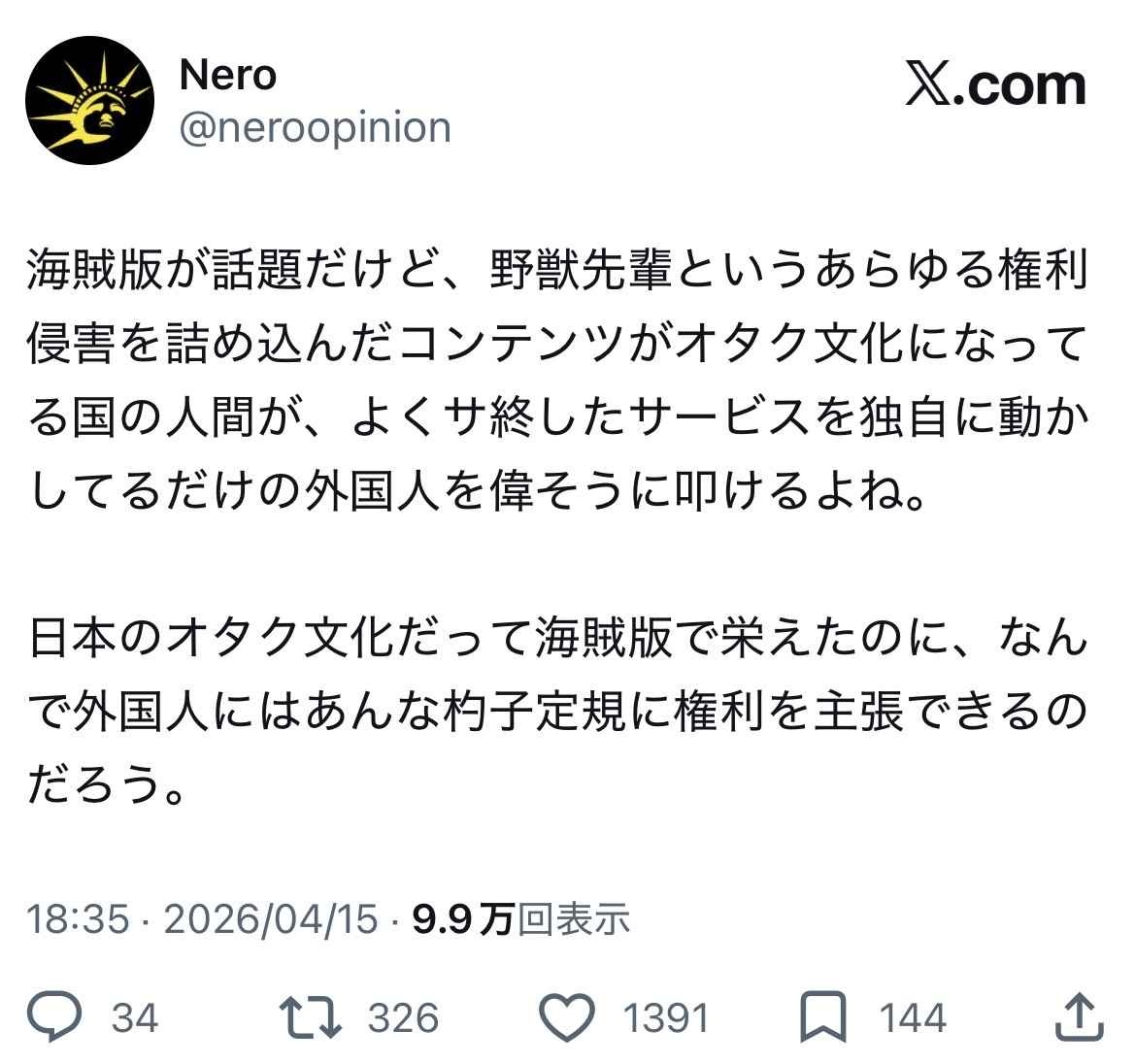Click the 2026/04/15 post date
The width and height of the screenshot is (1135, 1064).
click(270, 918)
